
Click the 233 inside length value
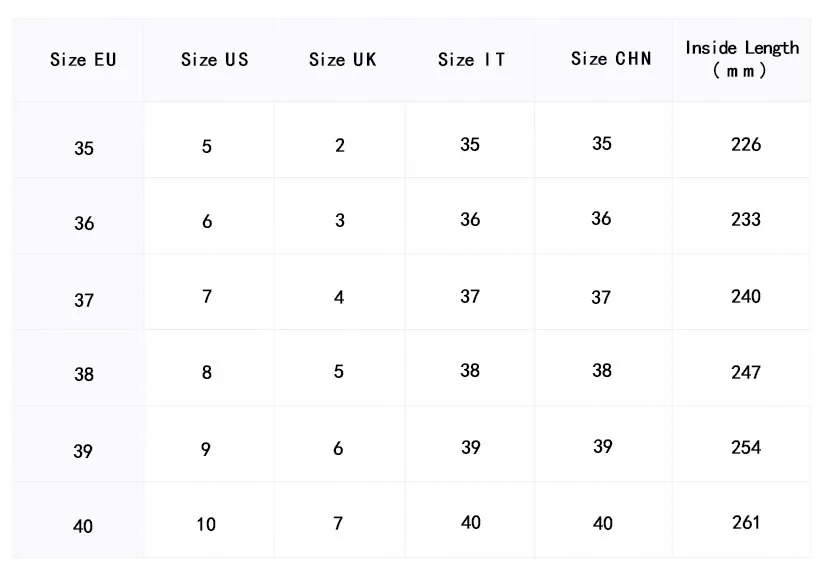746,220
